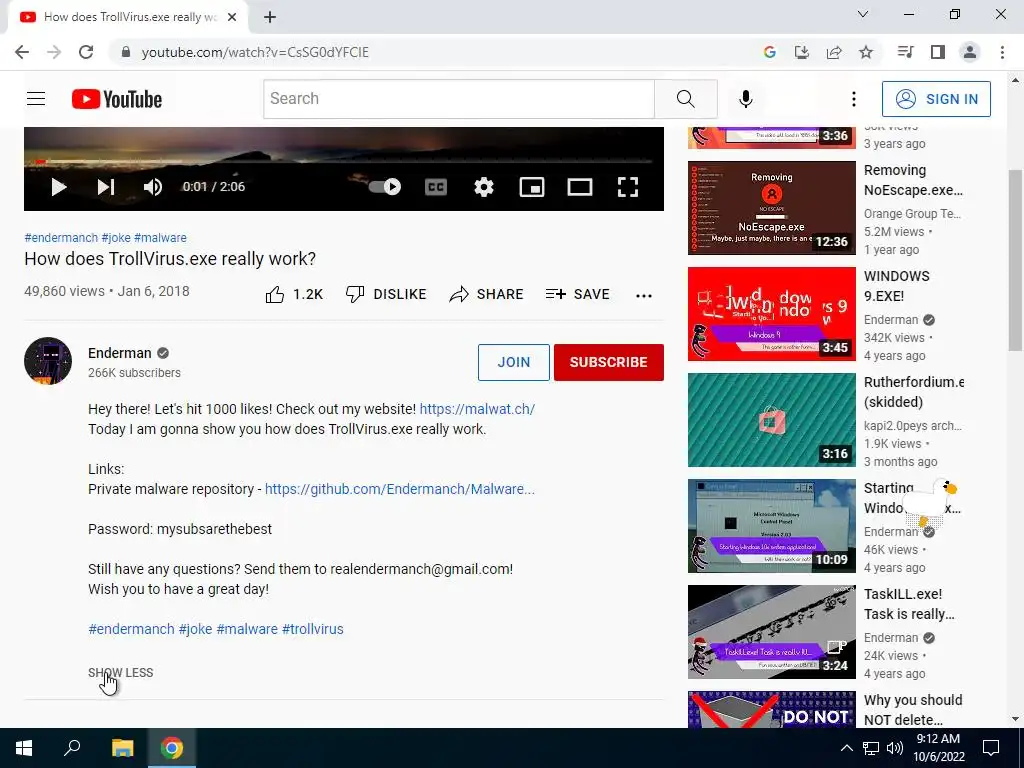Click the magnifier search button
The image size is (1024, 768).
686,99
